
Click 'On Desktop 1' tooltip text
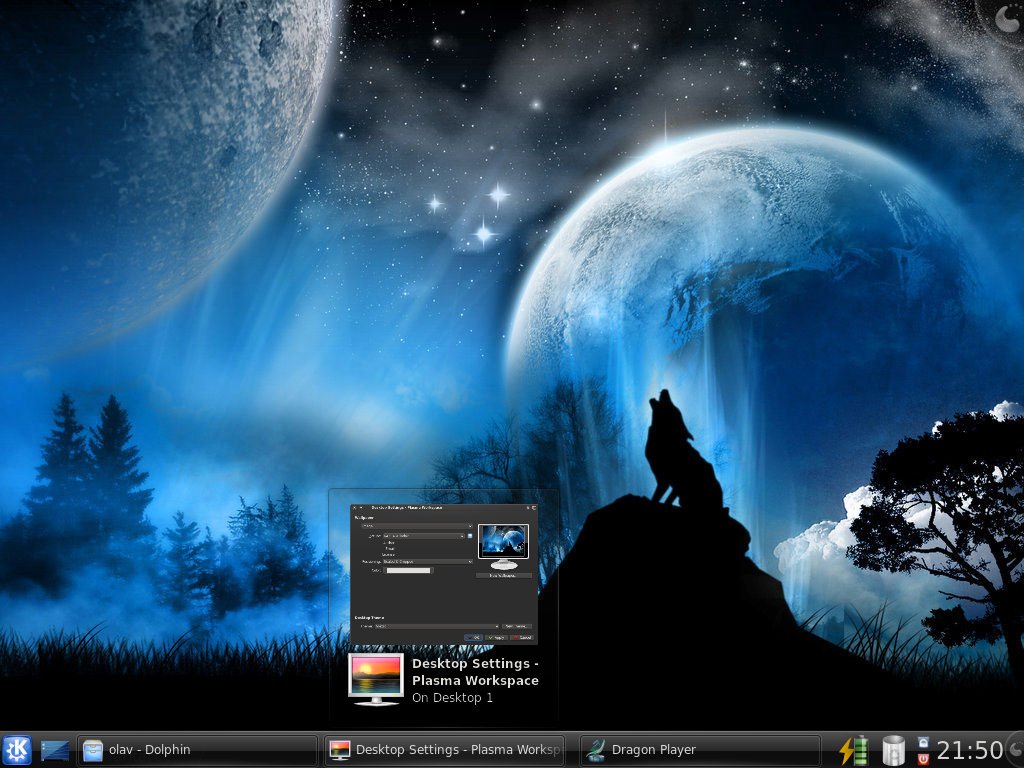point(452,697)
